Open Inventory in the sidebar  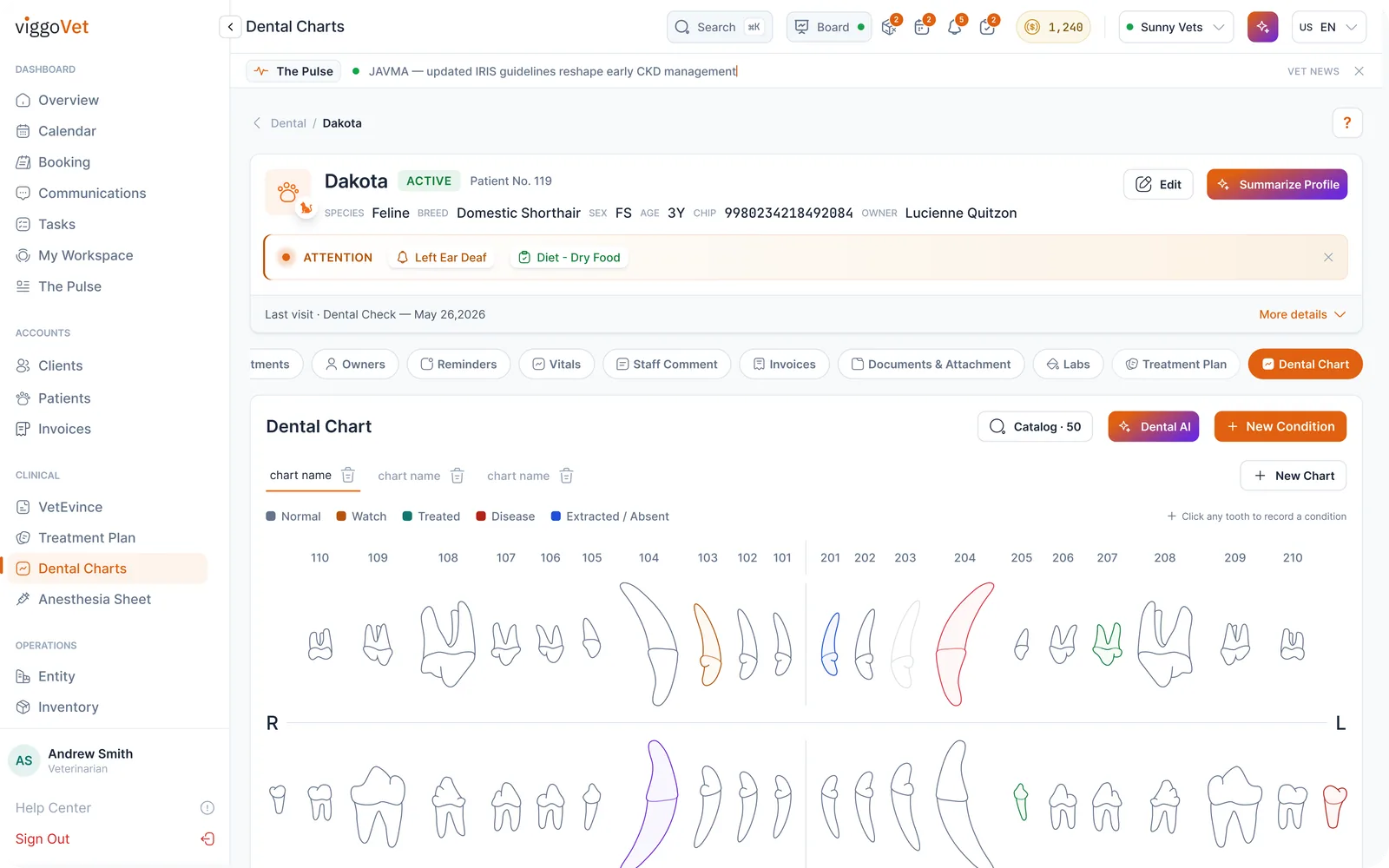[69, 707]
